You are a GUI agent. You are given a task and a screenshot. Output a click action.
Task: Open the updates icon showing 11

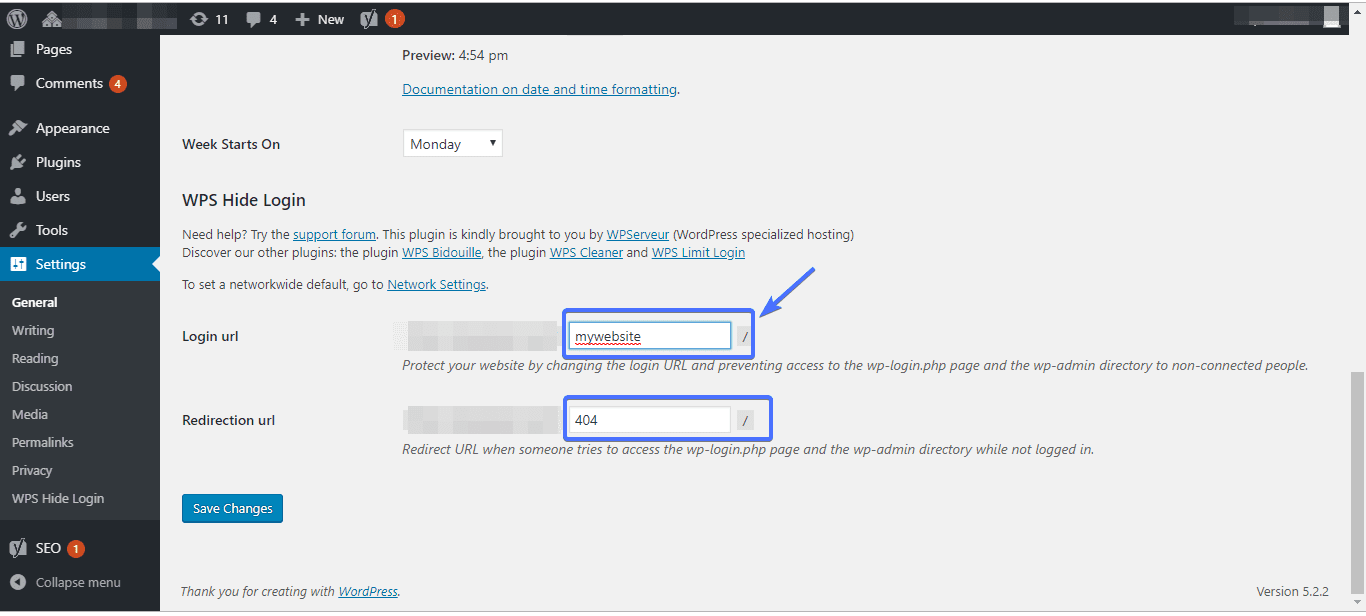(208, 19)
